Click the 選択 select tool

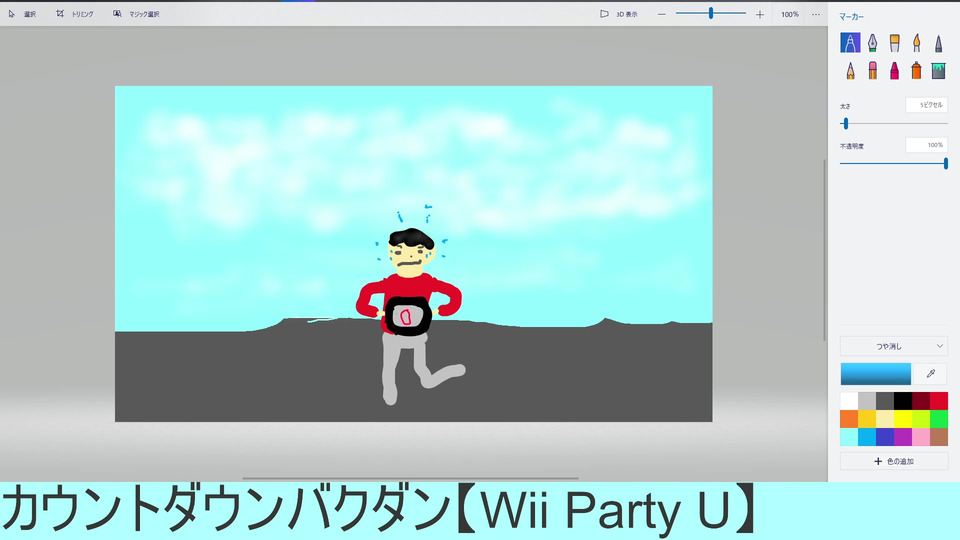(22, 13)
